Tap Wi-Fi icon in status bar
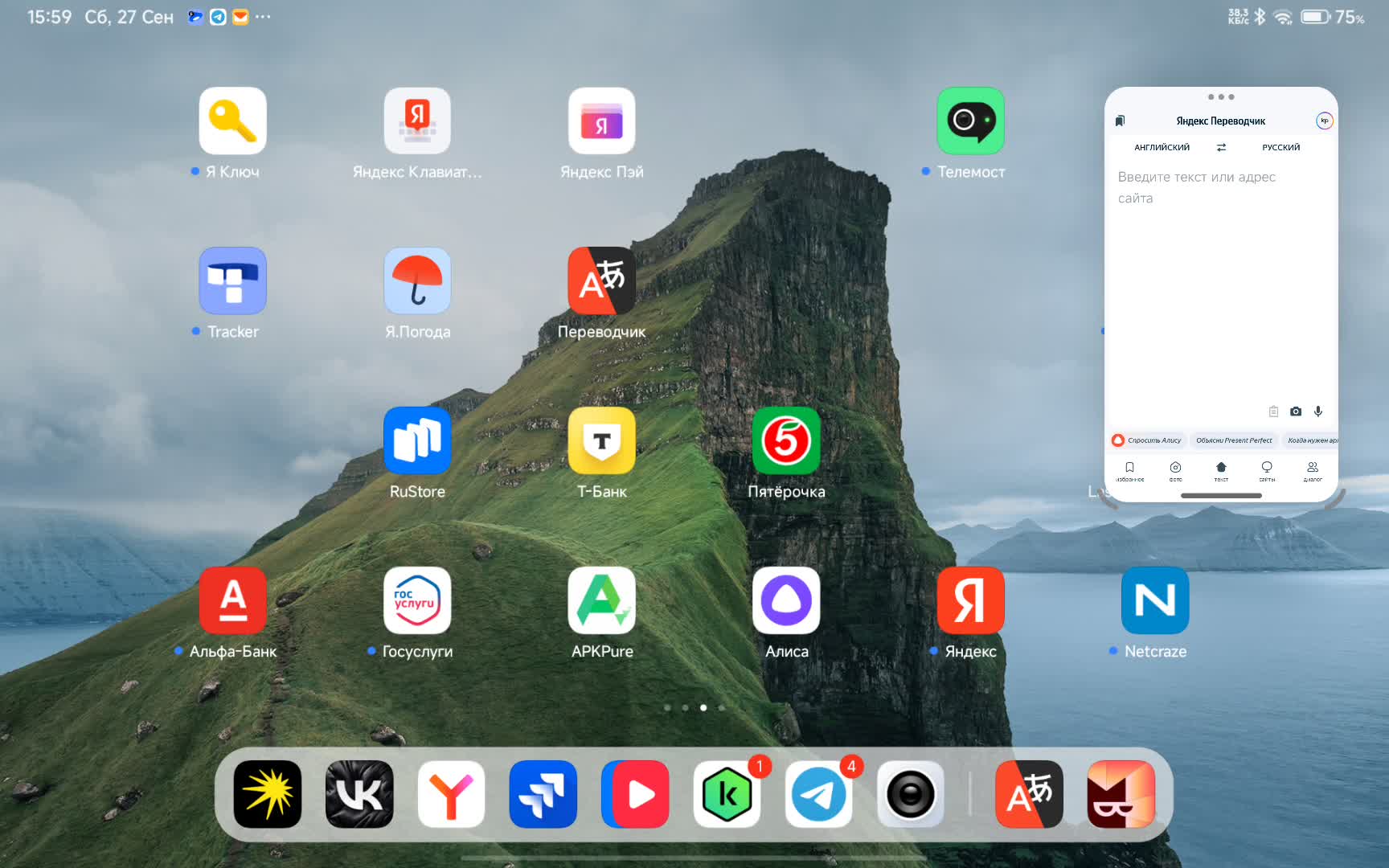 tap(1283, 17)
